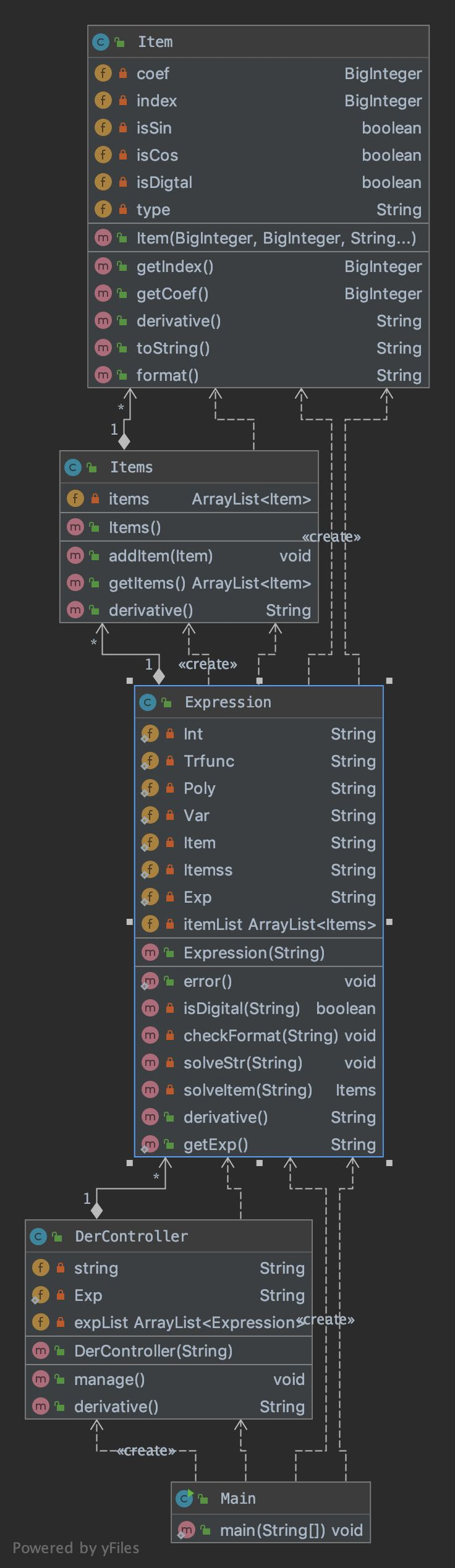Click the method icon beside getIndex()
The height and width of the screenshot is (1568, 455).
pos(103,266)
